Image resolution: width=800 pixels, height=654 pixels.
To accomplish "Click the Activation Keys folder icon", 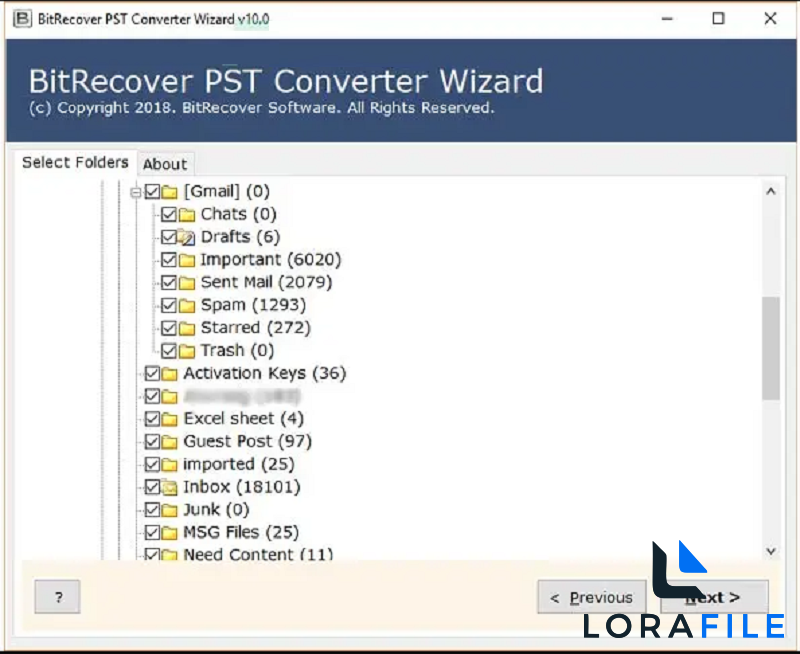I will [x=170, y=373].
